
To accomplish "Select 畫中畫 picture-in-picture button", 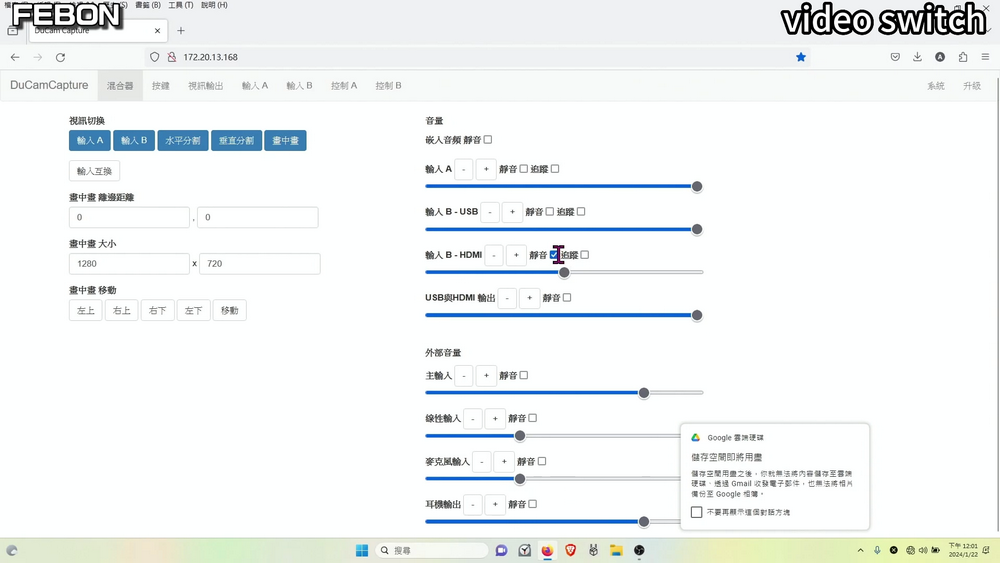I will click(285, 140).
